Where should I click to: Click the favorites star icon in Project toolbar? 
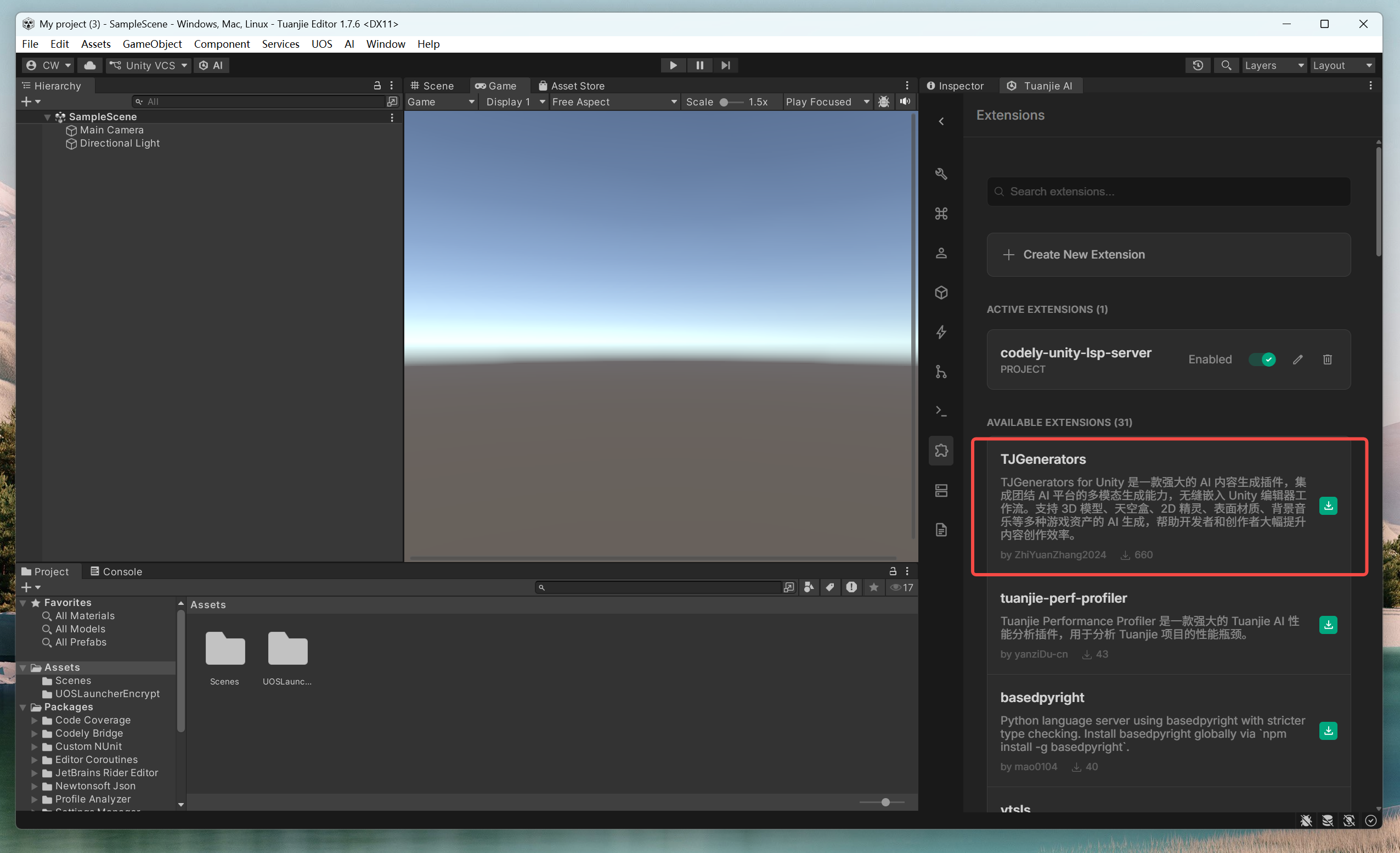pyautogui.click(x=874, y=587)
